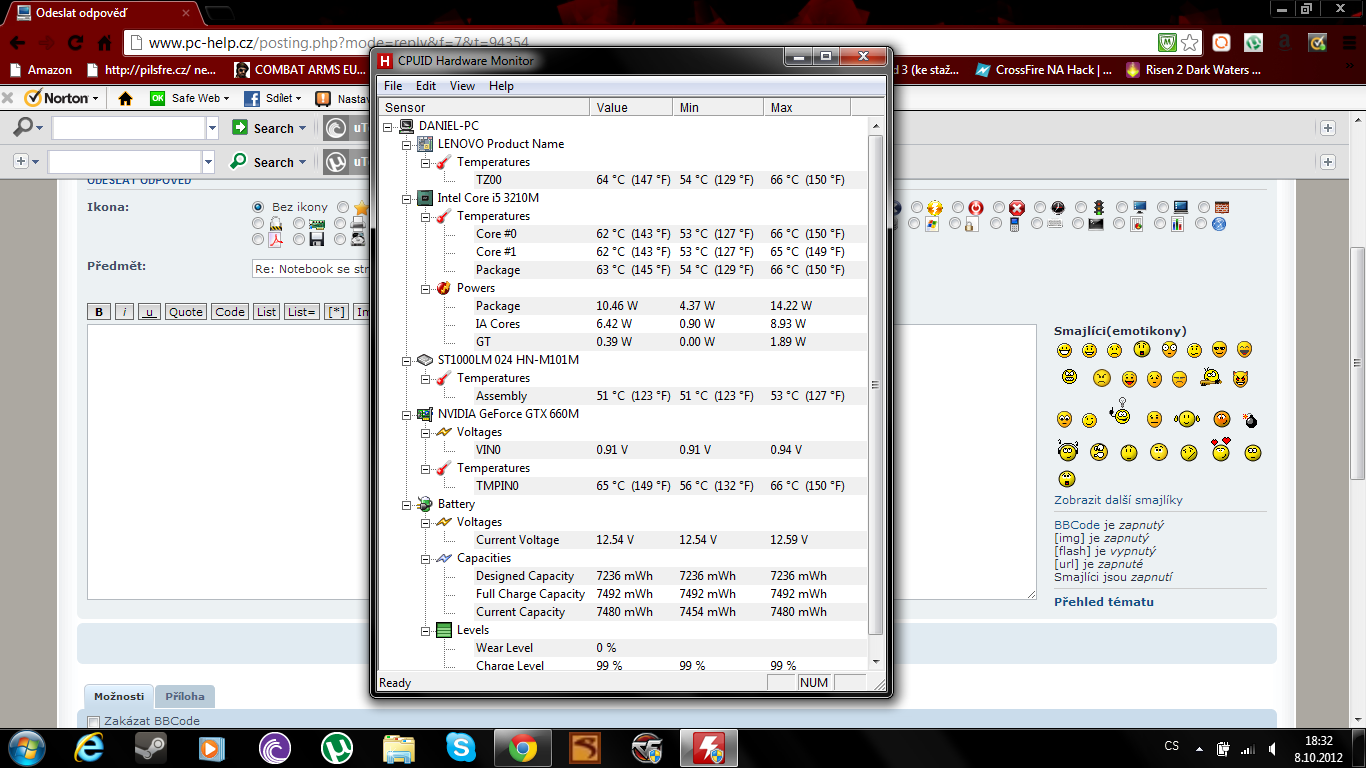
Task: Click the Sensor column header
Action: point(485,107)
